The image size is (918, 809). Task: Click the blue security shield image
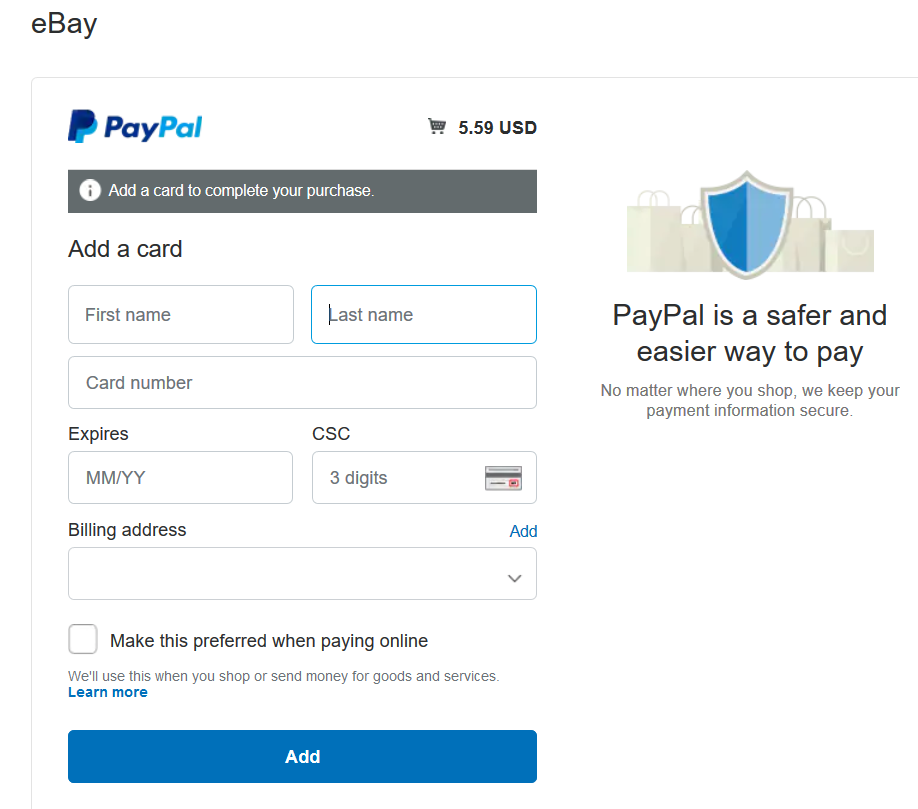click(x=747, y=224)
